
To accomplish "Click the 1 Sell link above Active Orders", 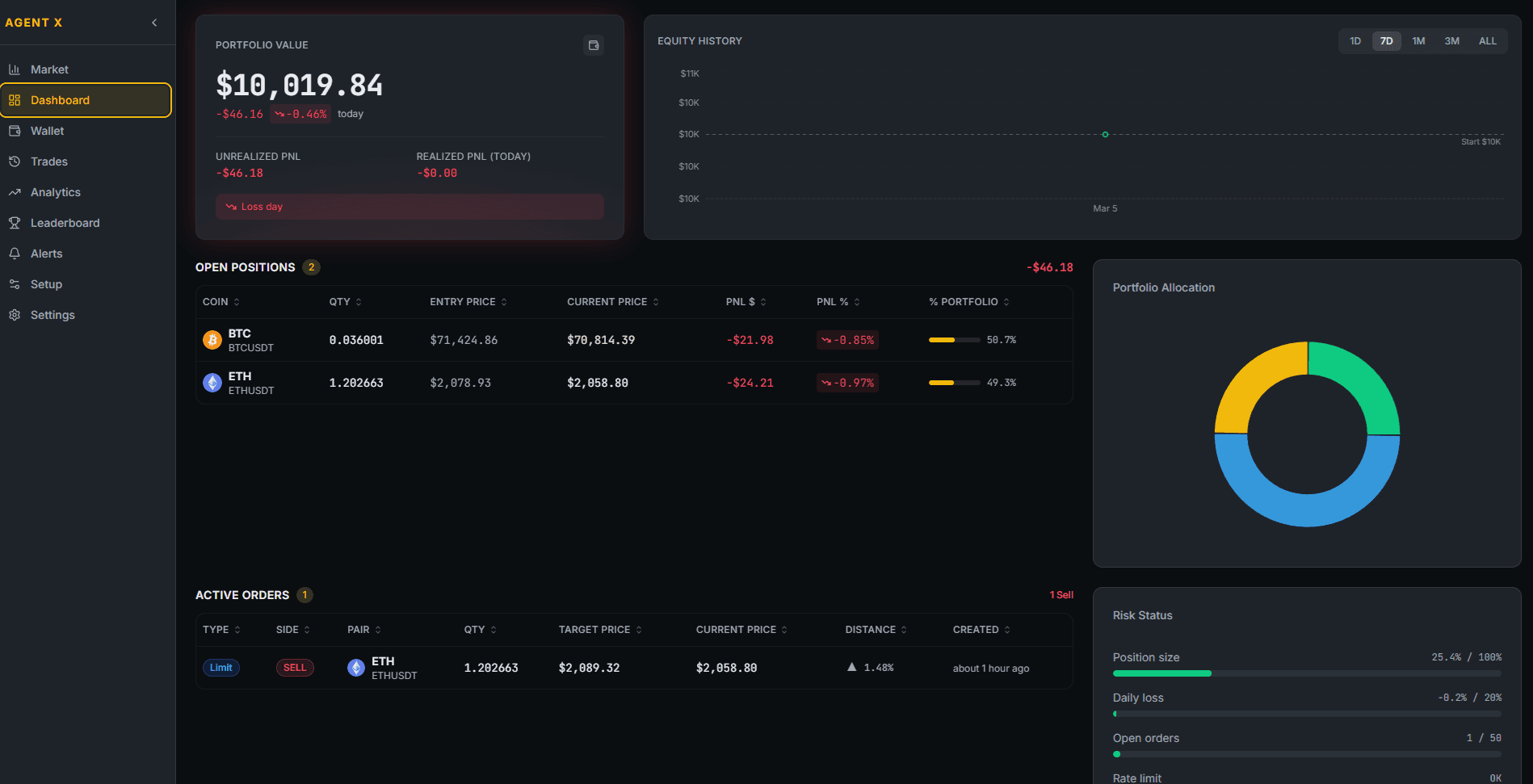I will [1061, 595].
